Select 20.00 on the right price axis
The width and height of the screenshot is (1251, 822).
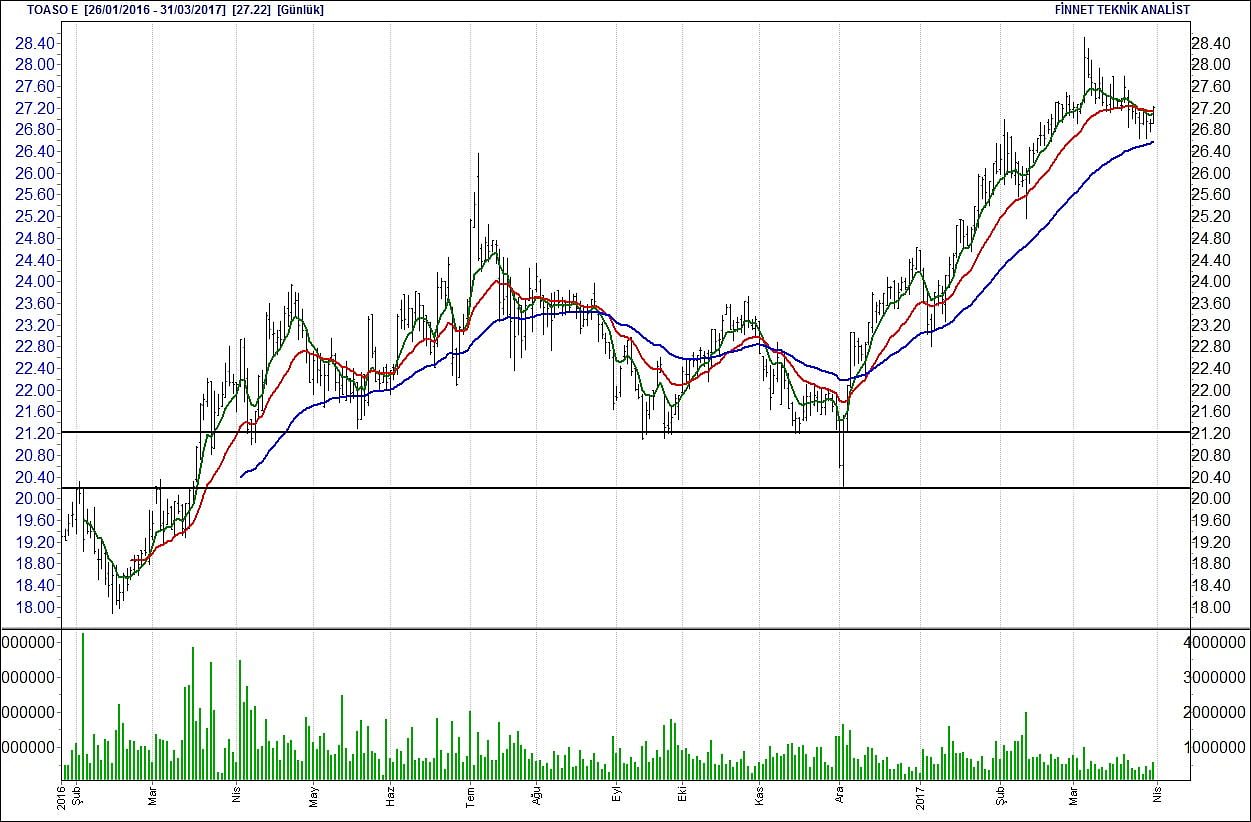click(1211, 499)
